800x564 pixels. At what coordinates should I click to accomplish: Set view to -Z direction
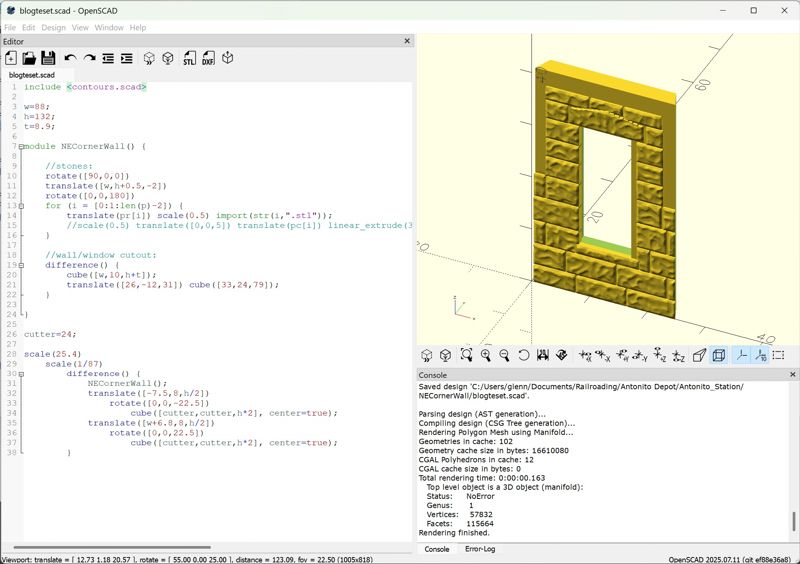[679, 355]
